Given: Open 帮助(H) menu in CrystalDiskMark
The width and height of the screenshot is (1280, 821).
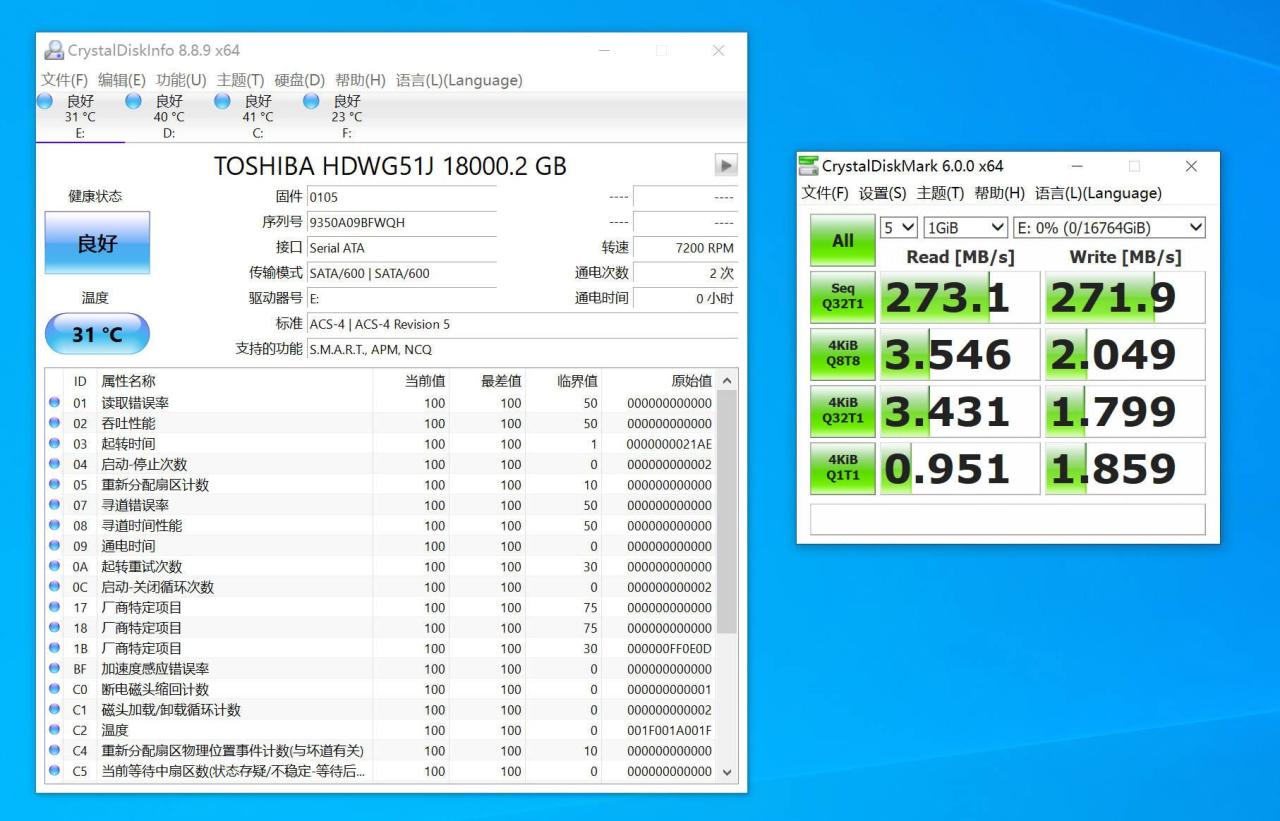Looking at the screenshot, I should coord(1000,193).
